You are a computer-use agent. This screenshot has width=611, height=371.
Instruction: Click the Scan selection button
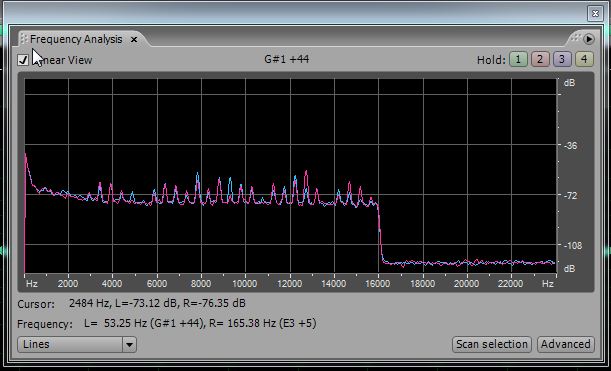(492, 344)
